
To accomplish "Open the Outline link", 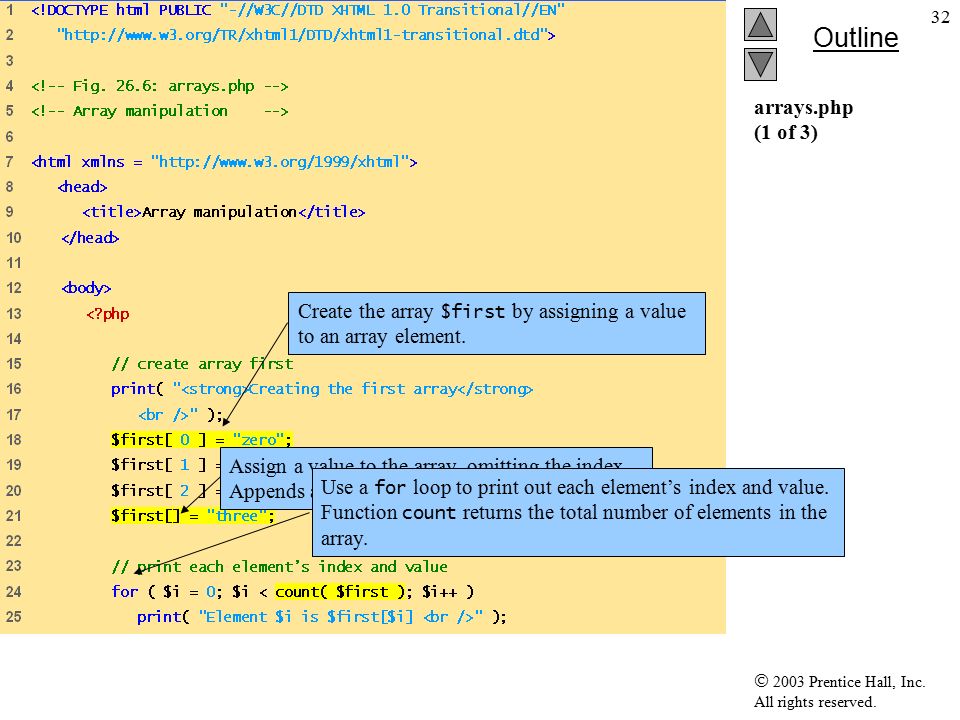I will pyautogui.click(x=855, y=38).
